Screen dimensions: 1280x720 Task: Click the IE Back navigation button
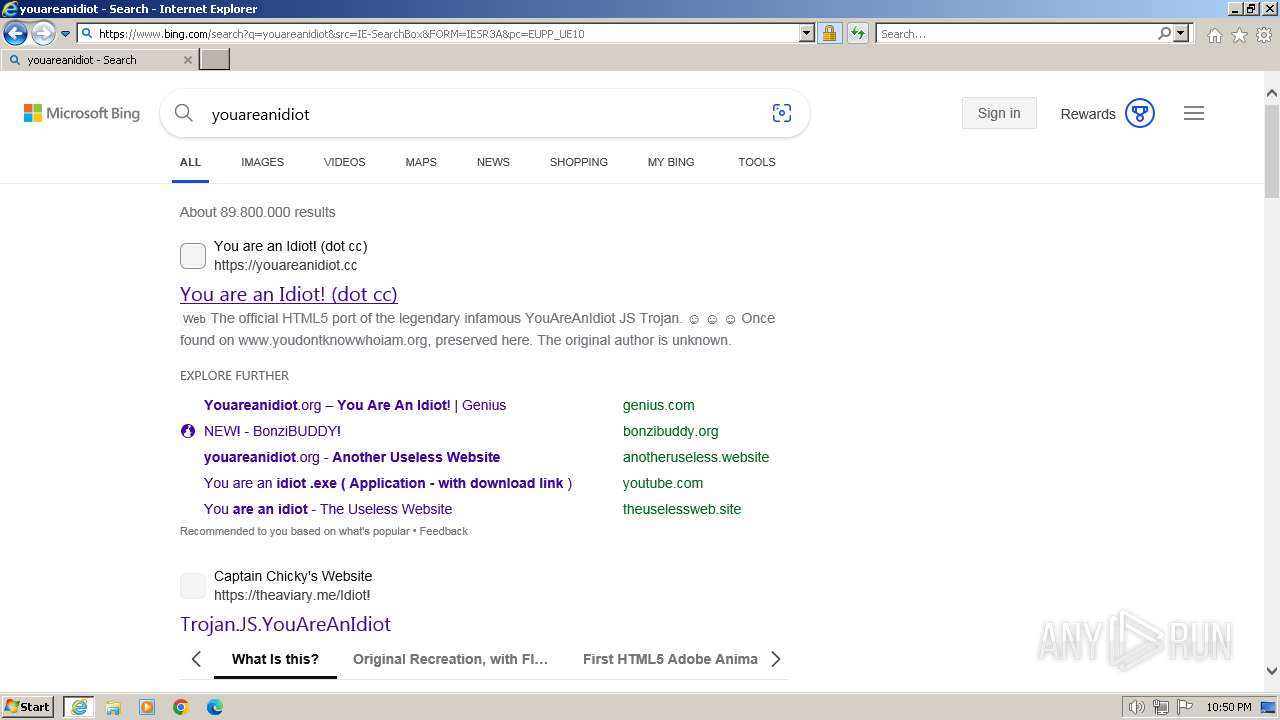click(x=15, y=34)
